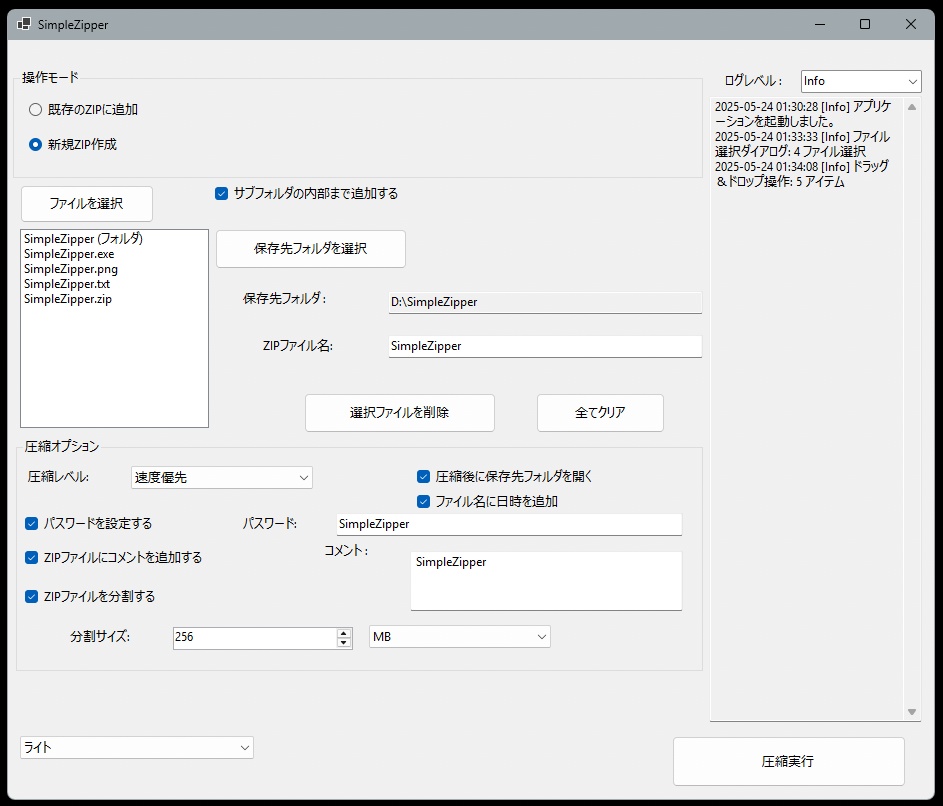Click the 保存先フォルダ D:\SimpleZipper field
Viewport: 943px width, 806px height.
(545, 303)
